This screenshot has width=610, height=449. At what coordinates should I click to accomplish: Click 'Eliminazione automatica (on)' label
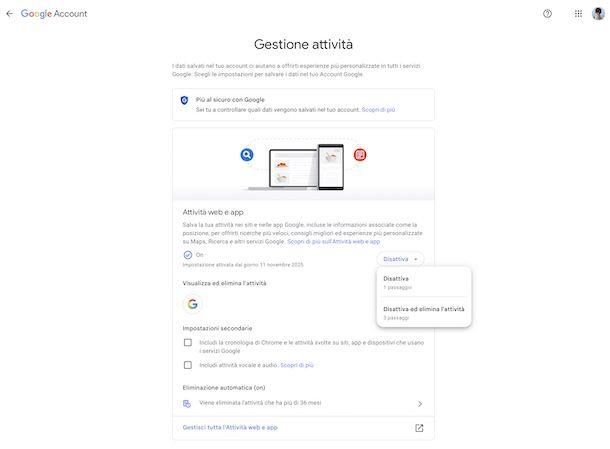[x=224, y=388]
